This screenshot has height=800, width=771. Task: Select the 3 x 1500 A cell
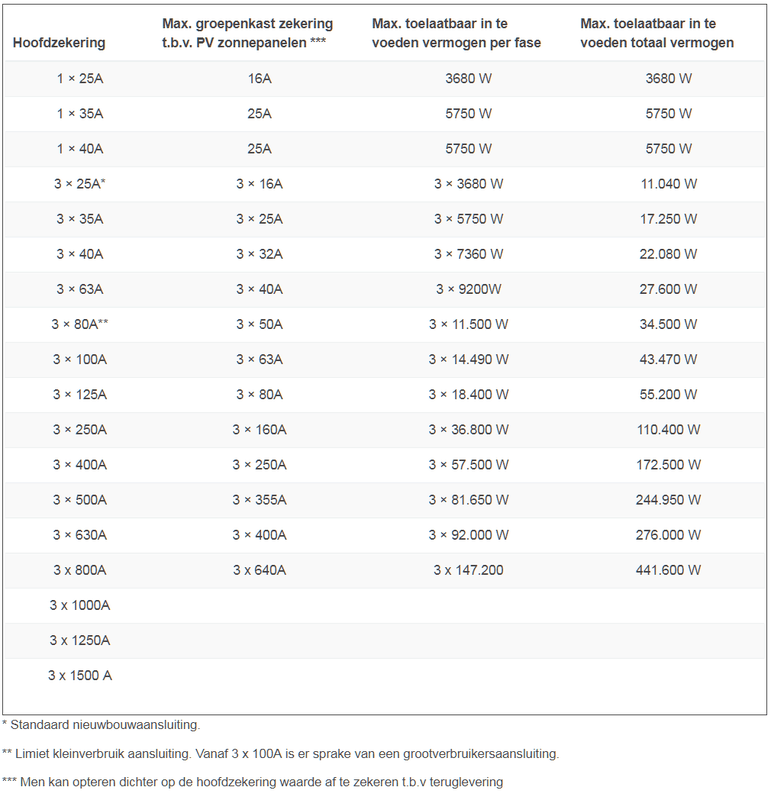tap(79, 675)
